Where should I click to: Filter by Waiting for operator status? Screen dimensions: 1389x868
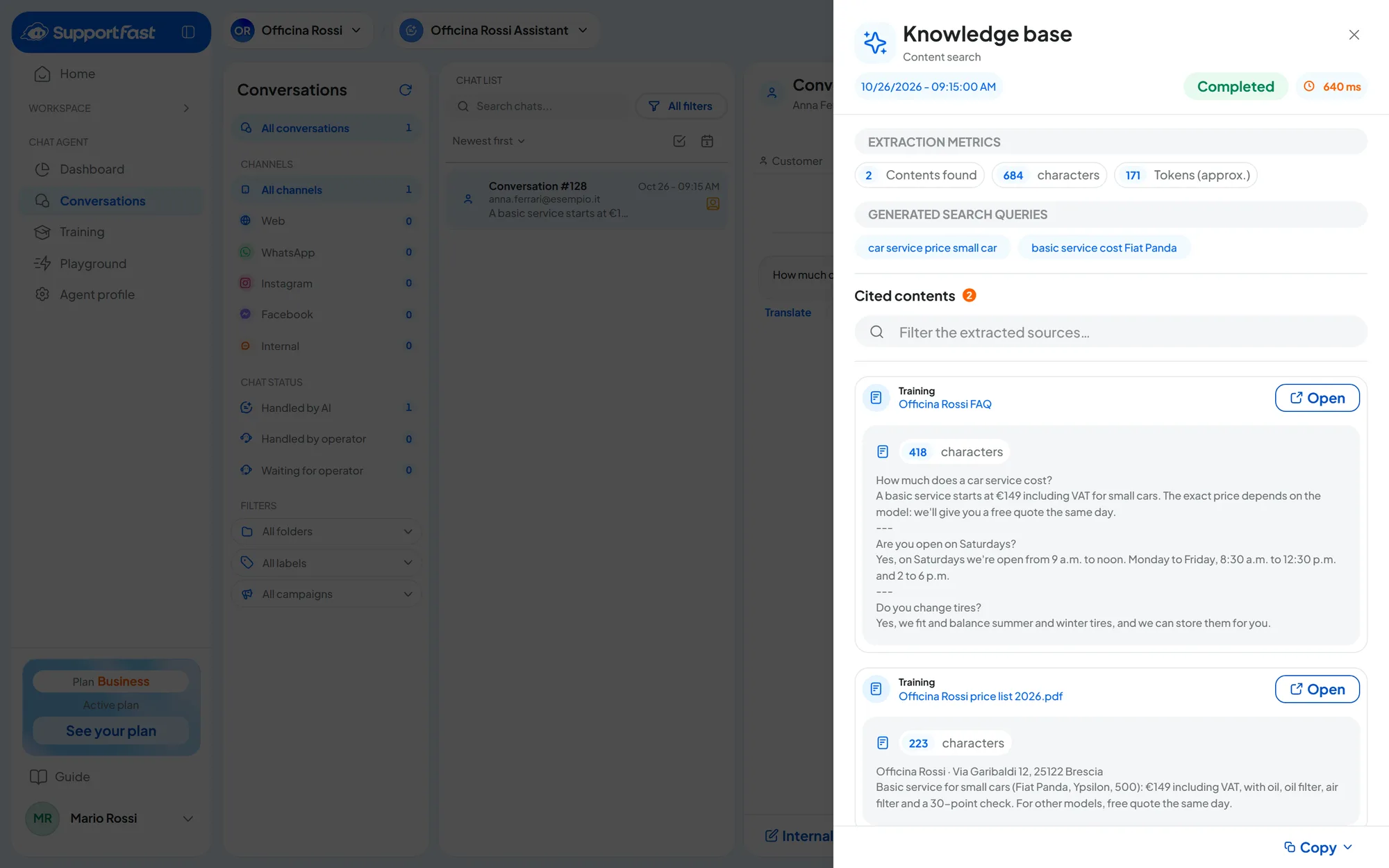[x=326, y=470]
